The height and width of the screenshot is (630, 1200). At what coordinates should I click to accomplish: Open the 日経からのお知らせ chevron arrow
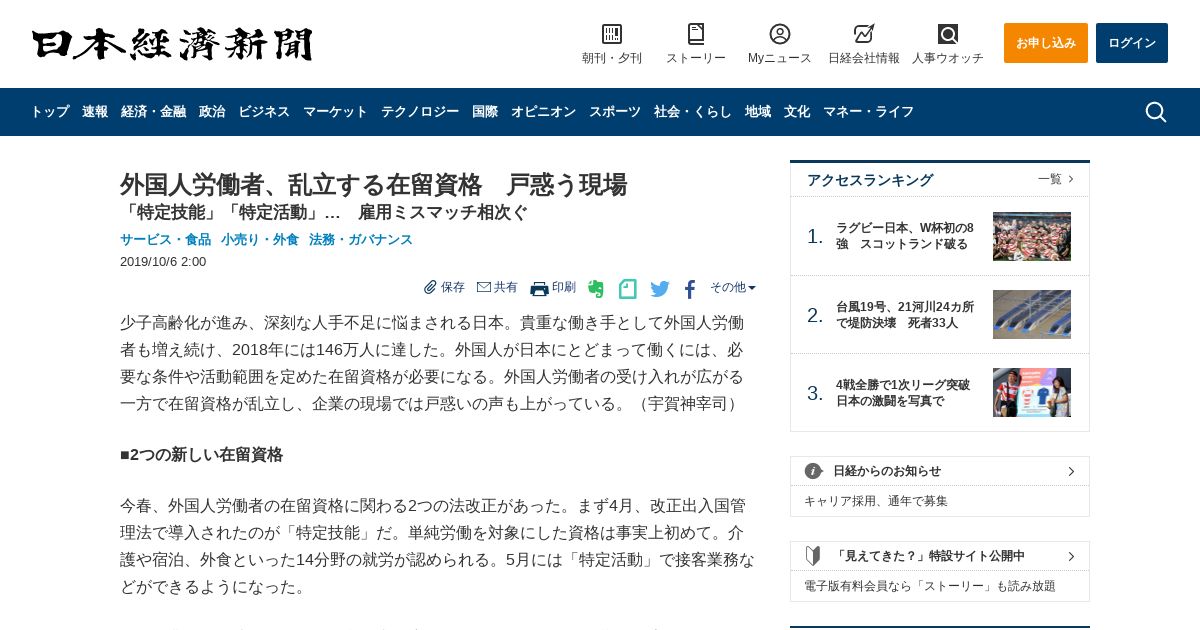(1071, 471)
